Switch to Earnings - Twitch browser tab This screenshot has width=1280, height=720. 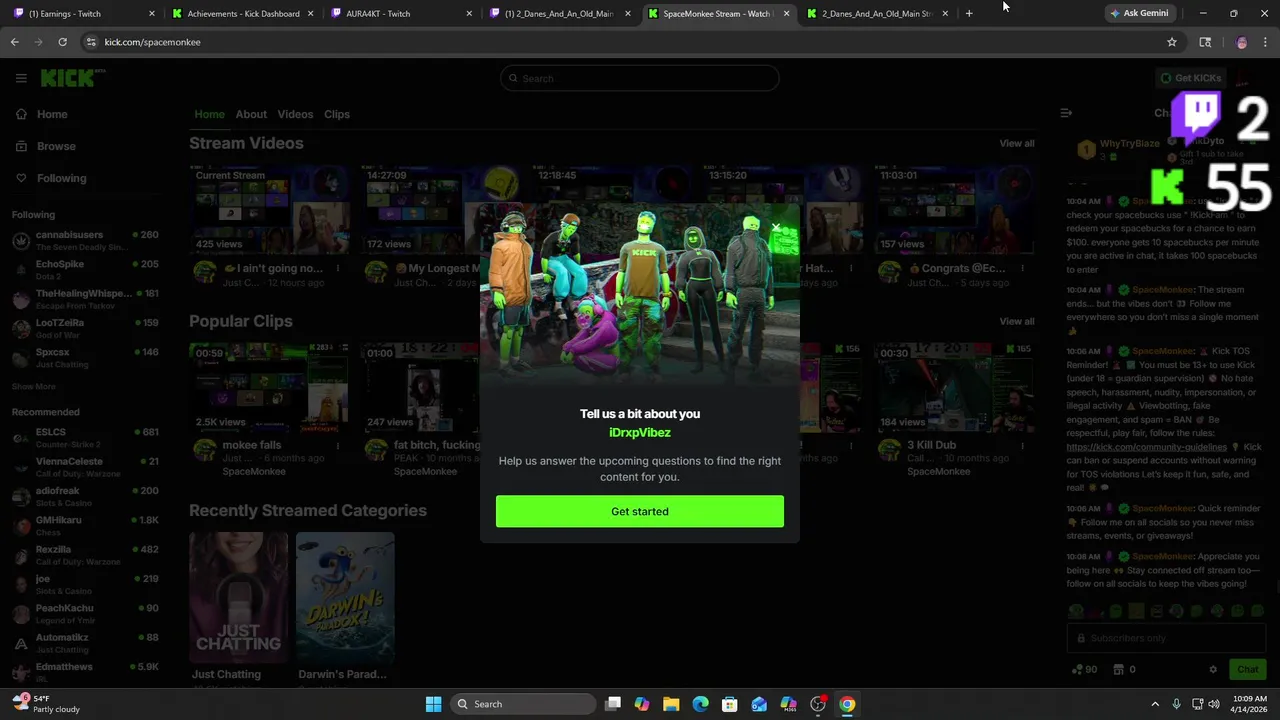(x=84, y=13)
